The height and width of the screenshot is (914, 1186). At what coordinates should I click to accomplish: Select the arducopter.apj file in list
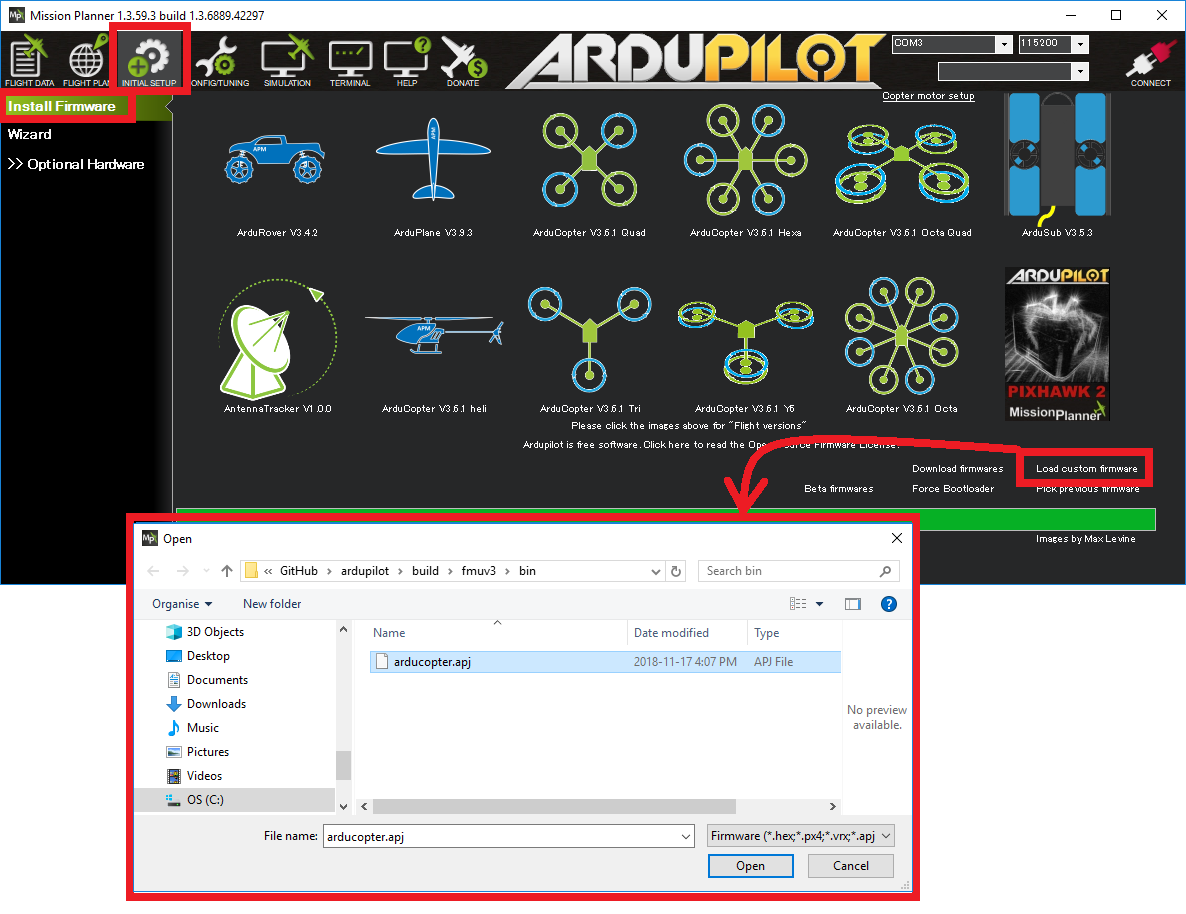432,662
